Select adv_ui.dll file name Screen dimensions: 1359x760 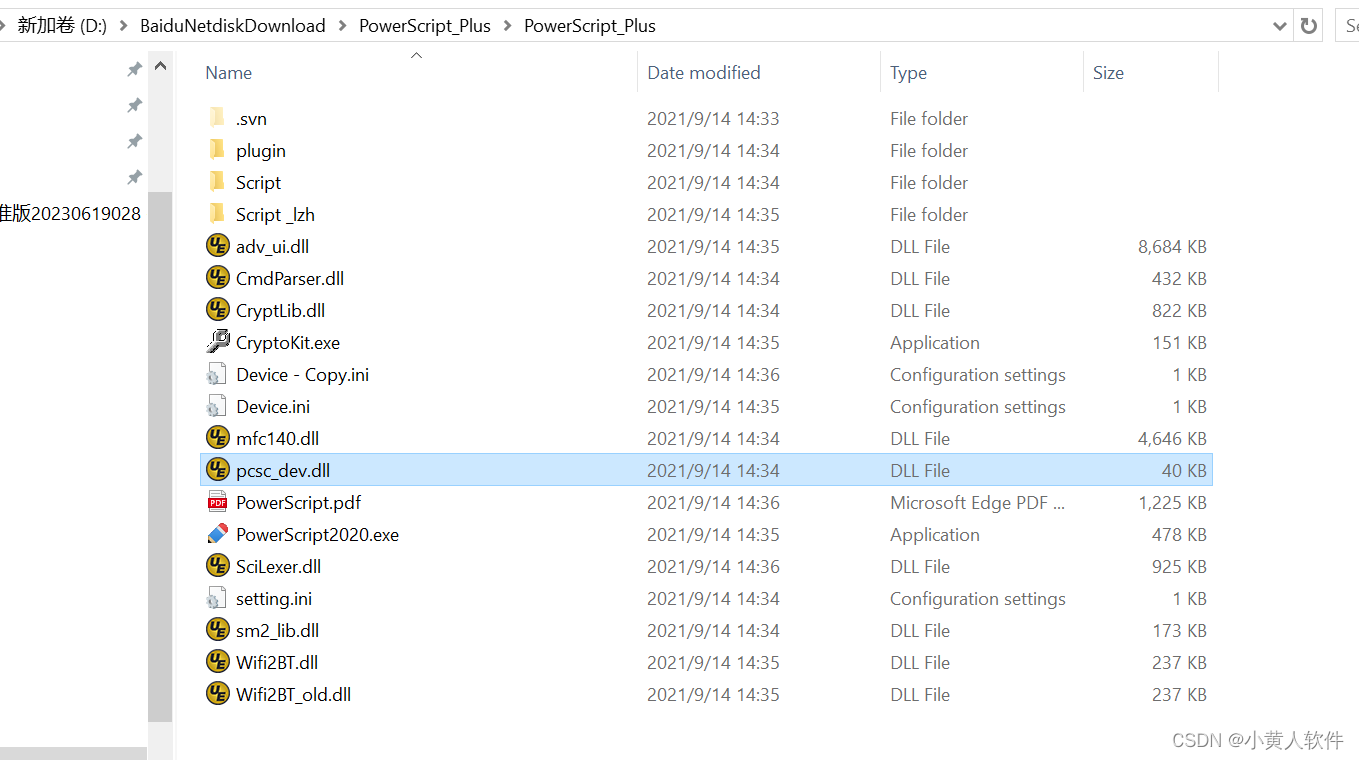click(272, 247)
